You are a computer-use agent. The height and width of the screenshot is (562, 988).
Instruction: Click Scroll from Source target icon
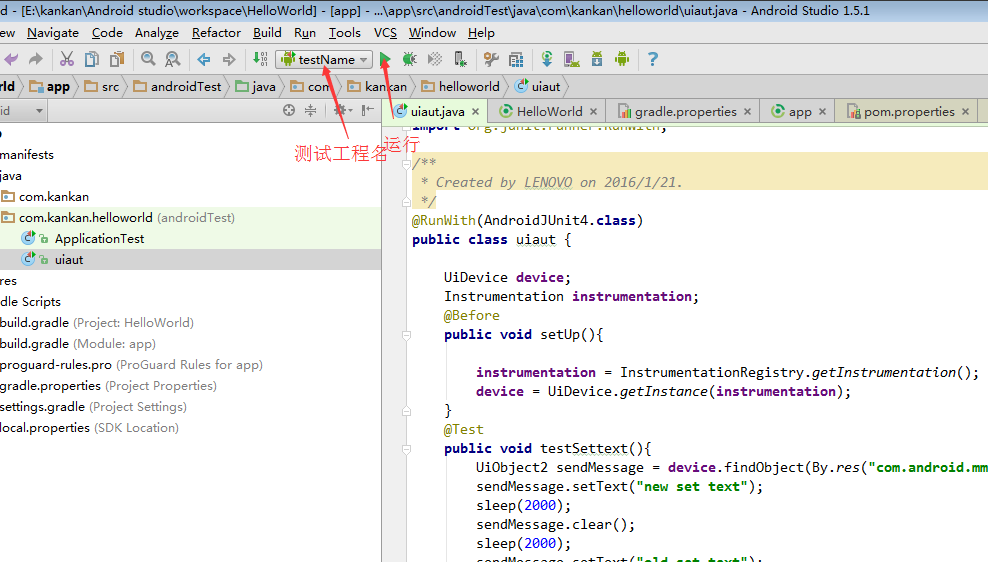289,111
